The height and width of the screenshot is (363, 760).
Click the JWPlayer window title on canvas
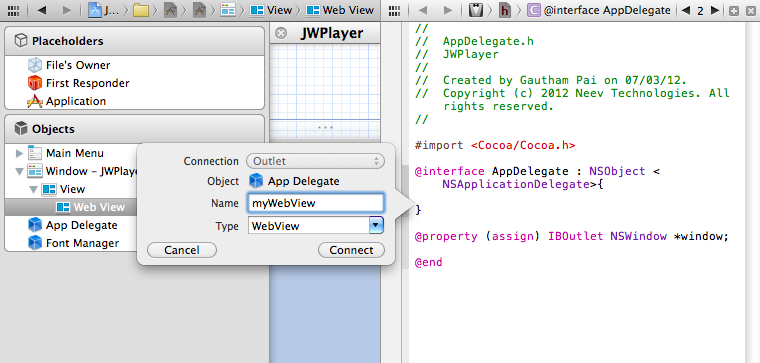[332, 33]
